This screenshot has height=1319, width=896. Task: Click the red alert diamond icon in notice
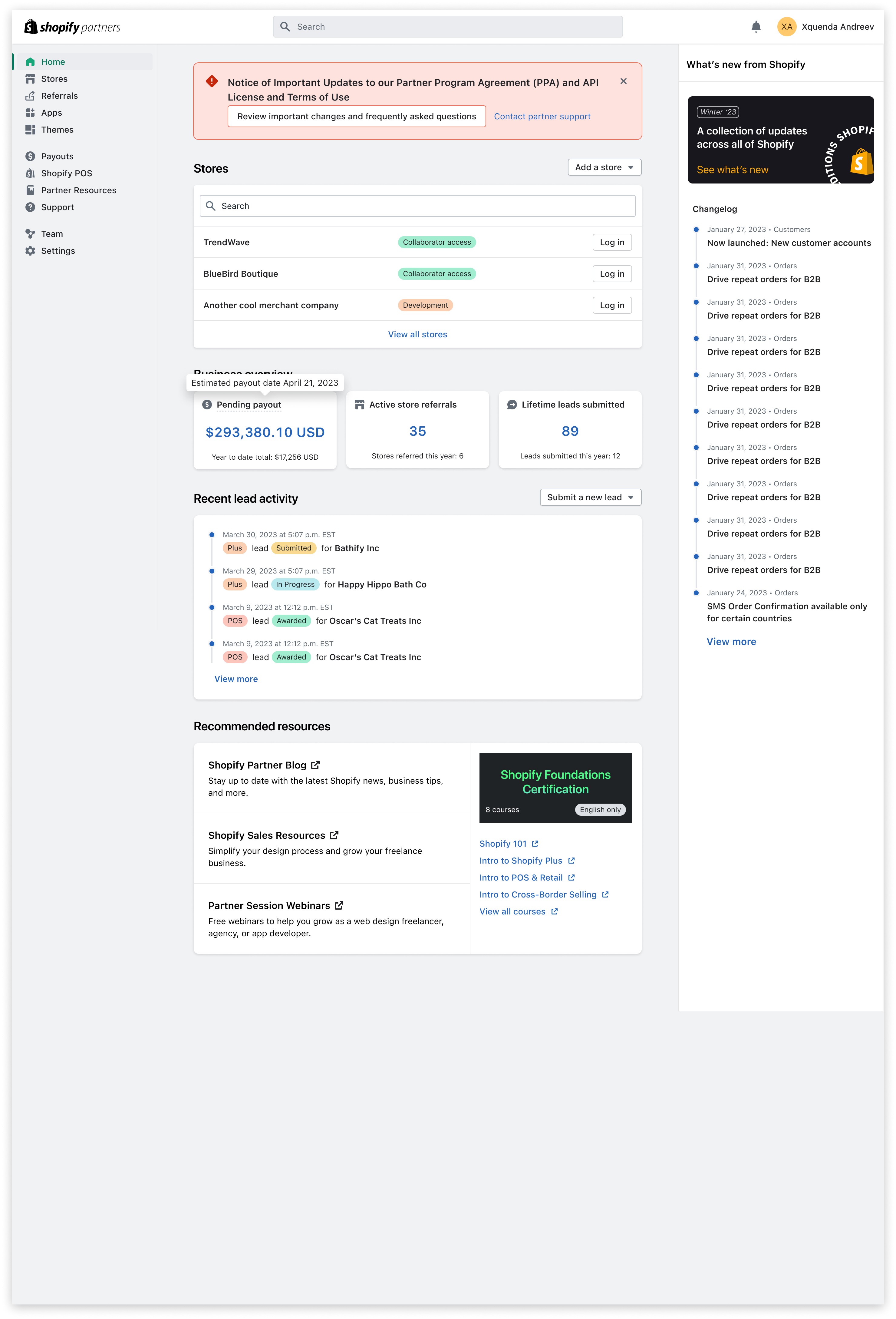pos(212,81)
